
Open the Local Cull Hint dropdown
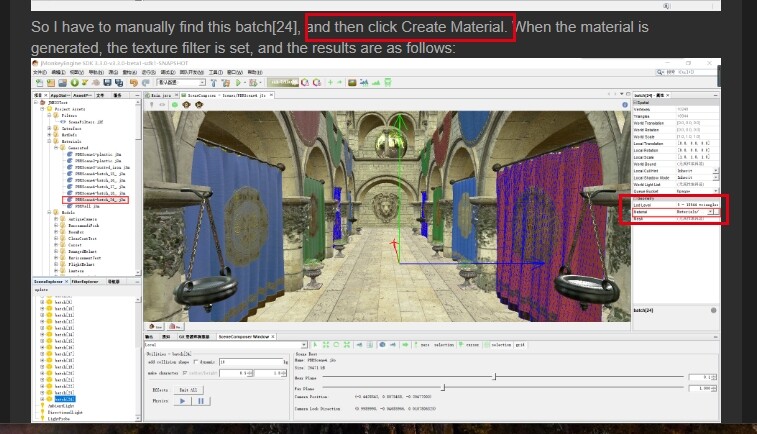(715, 171)
